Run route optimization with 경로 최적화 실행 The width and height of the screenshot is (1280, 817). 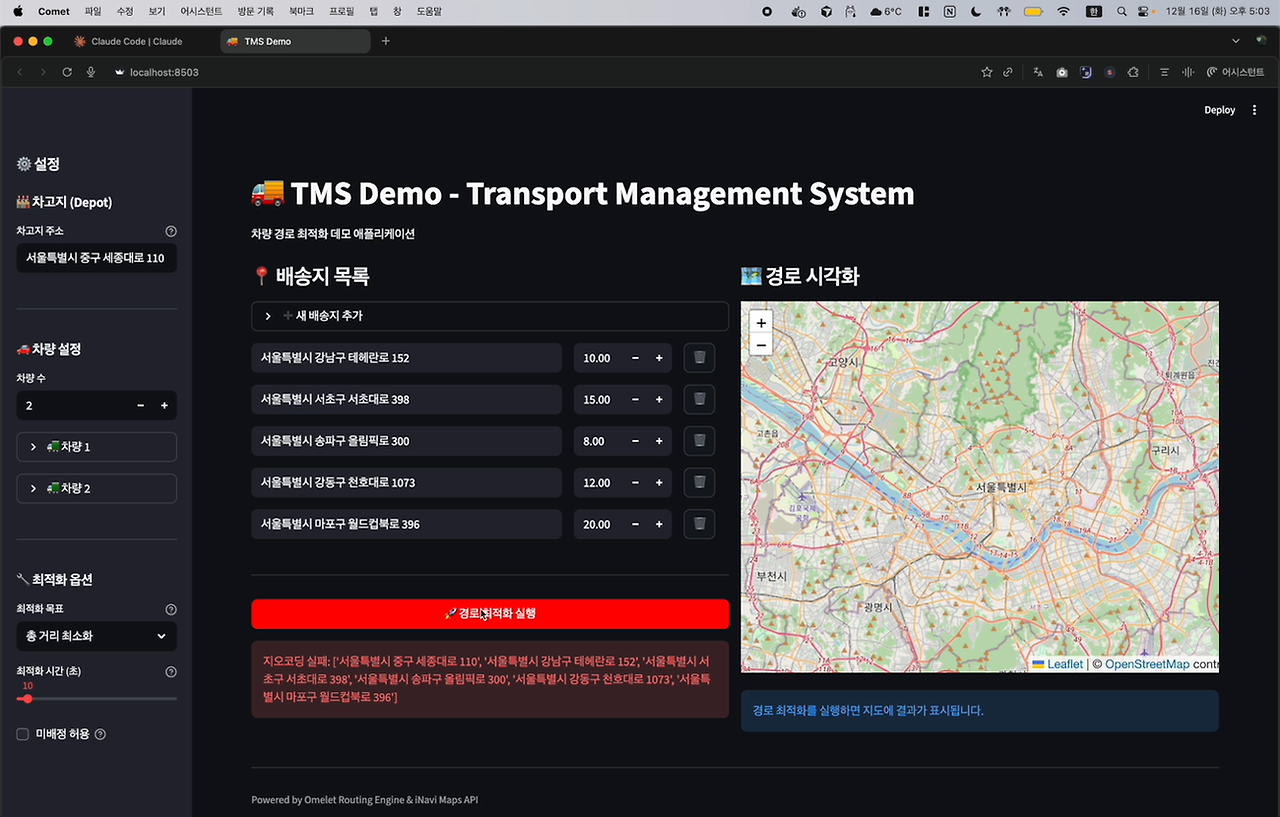click(490, 614)
